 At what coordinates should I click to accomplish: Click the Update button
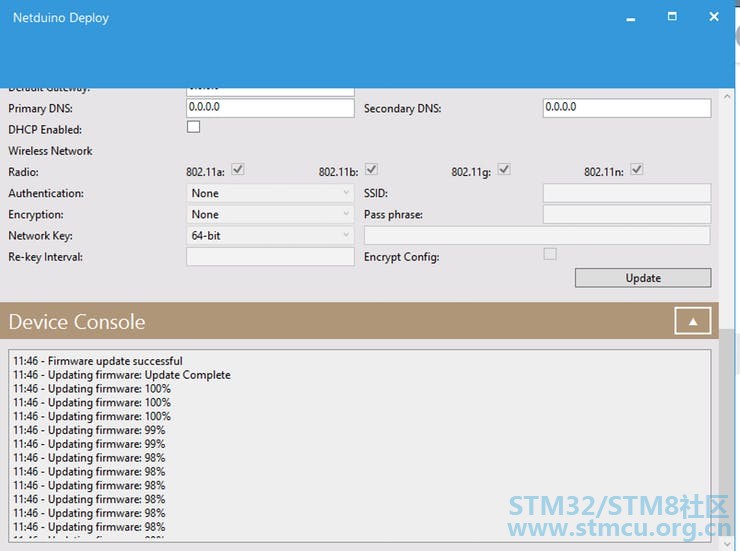pos(643,278)
